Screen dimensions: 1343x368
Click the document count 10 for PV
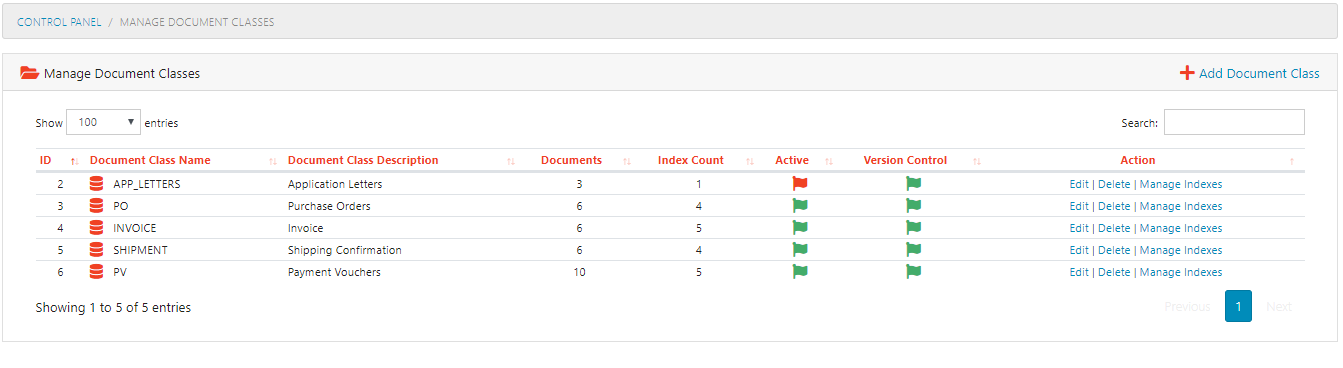click(579, 272)
